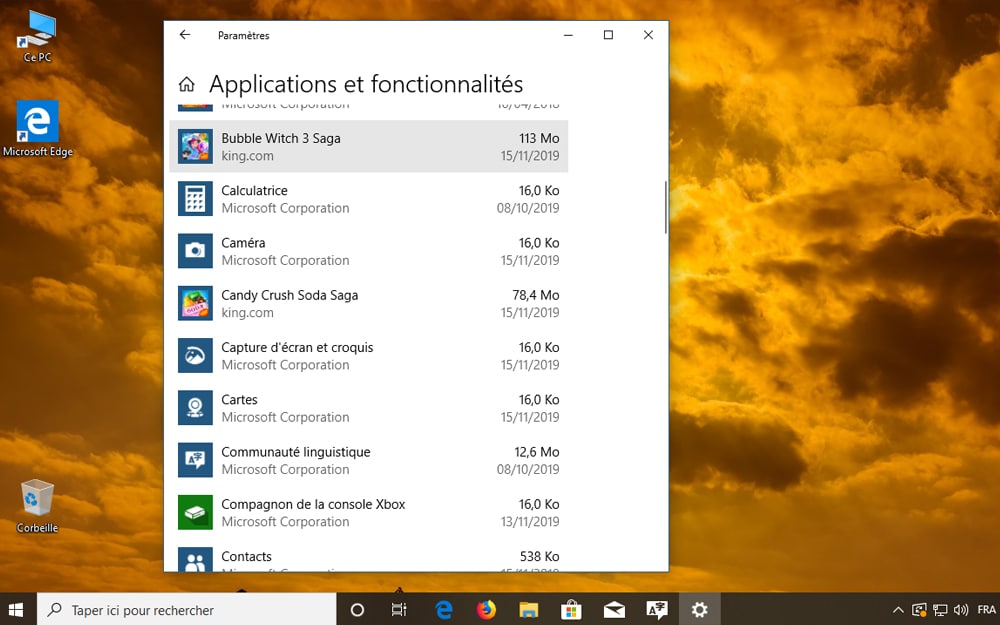Click the network icon in system tray
1000x625 pixels.
[x=940, y=610]
